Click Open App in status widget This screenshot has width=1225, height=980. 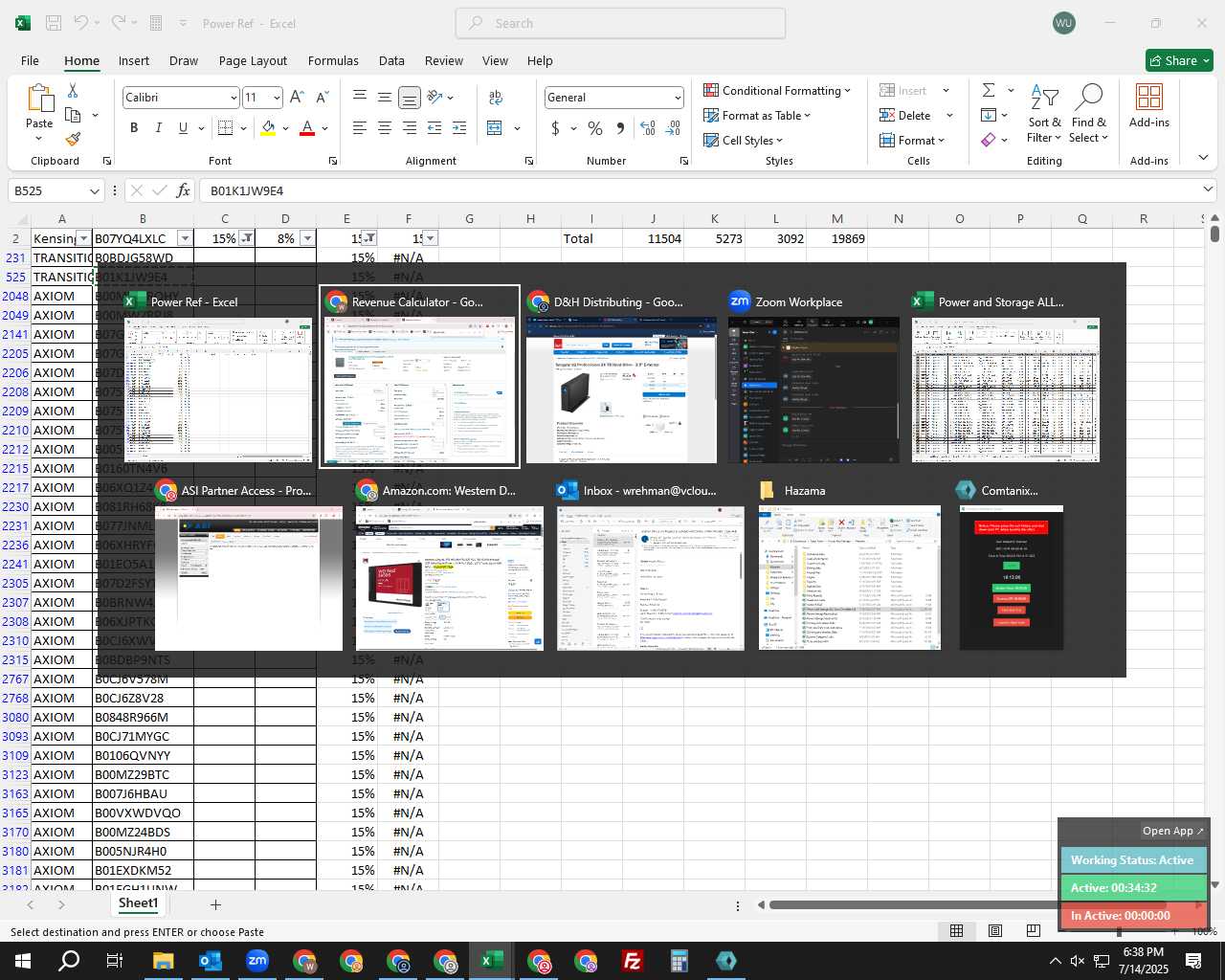(1173, 831)
